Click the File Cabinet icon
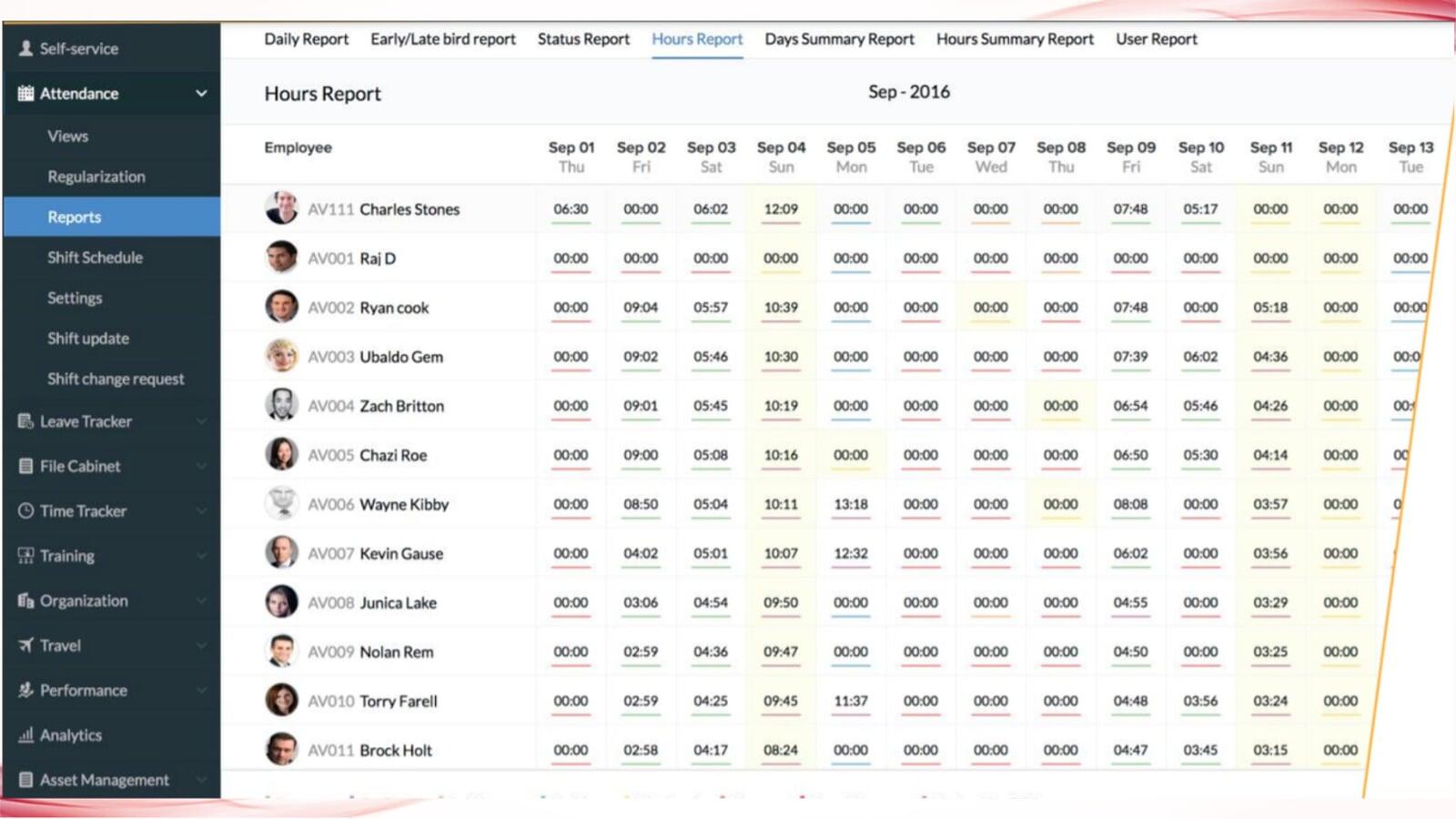The image size is (1456, 819). coord(25,466)
